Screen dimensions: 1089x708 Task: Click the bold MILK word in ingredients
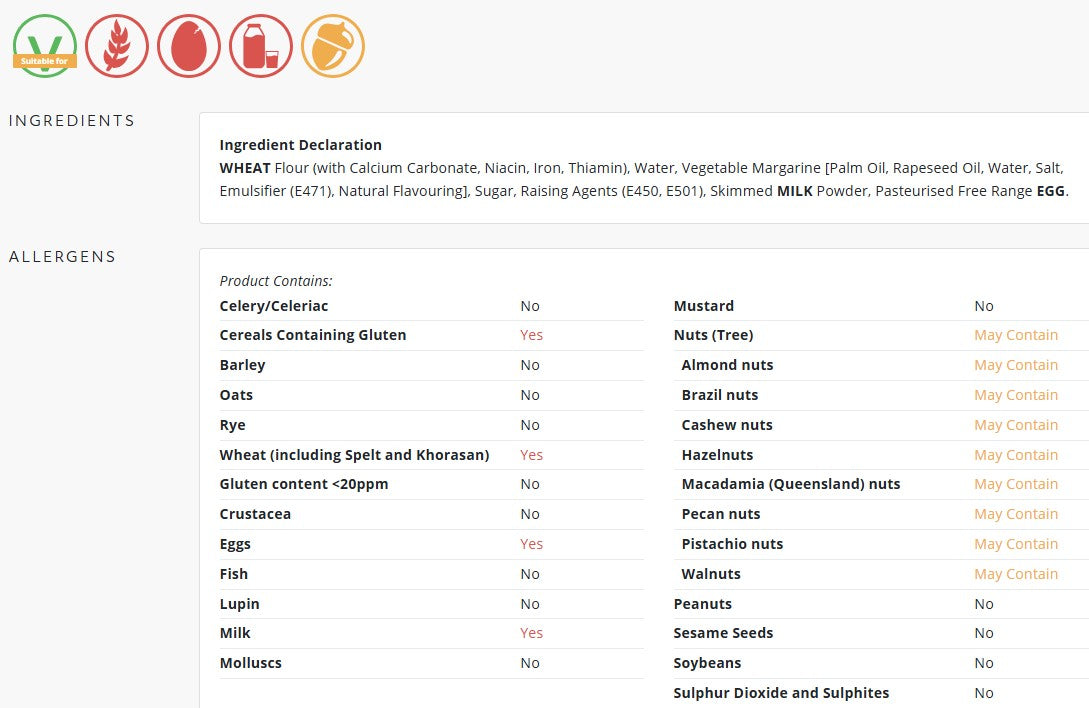pyautogui.click(x=795, y=191)
